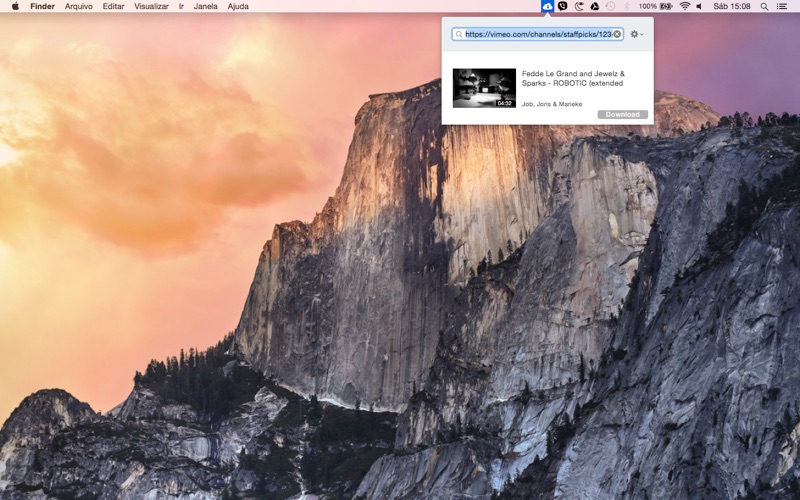Click the battery status icon
Image resolution: width=800 pixels, height=500 pixels.
point(666,6)
